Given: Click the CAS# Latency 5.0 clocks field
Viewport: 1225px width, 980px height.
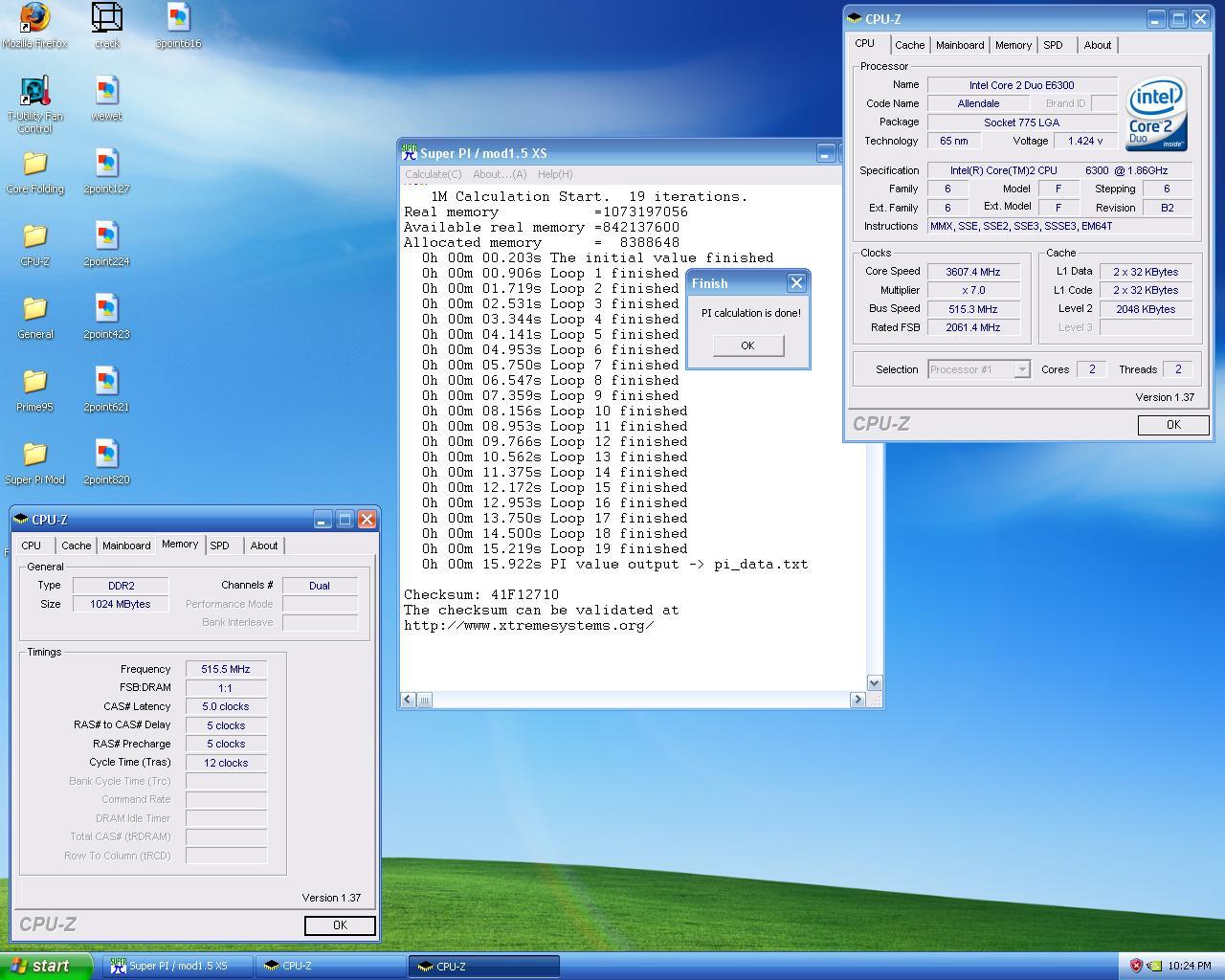Looking at the screenshot, I should coord(226,707).
